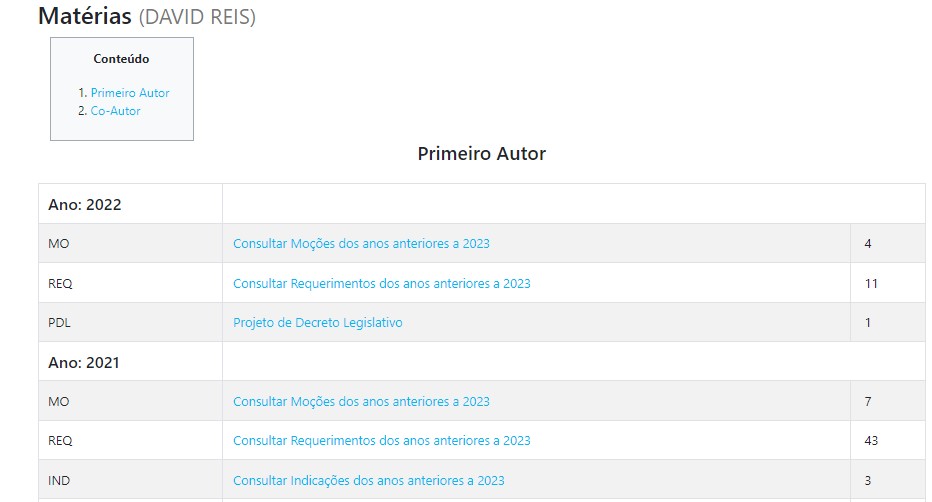Open the 2022 Requerimentos consultation link
The height and width of the screenshot is (502, 932).
381,284
